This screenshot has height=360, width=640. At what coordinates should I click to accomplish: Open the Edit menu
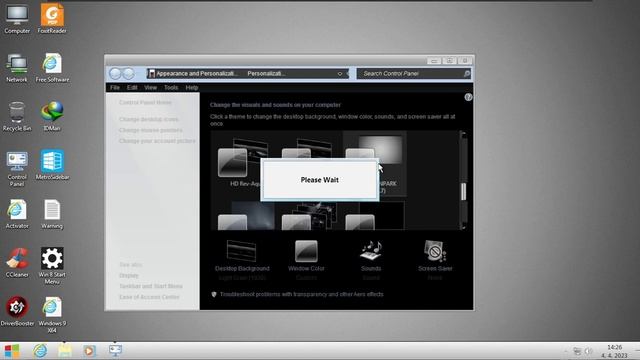pos(132,87)
